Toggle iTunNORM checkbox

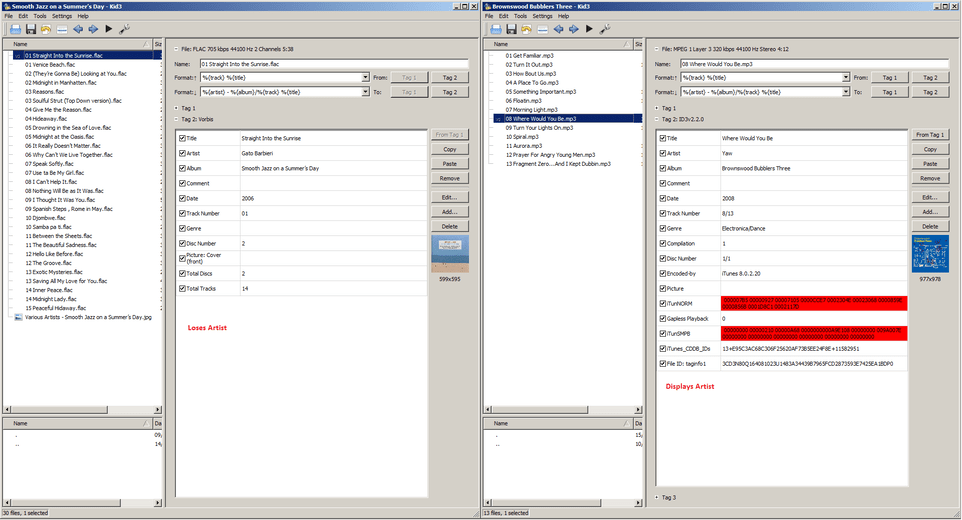click(x=663, y=304)
